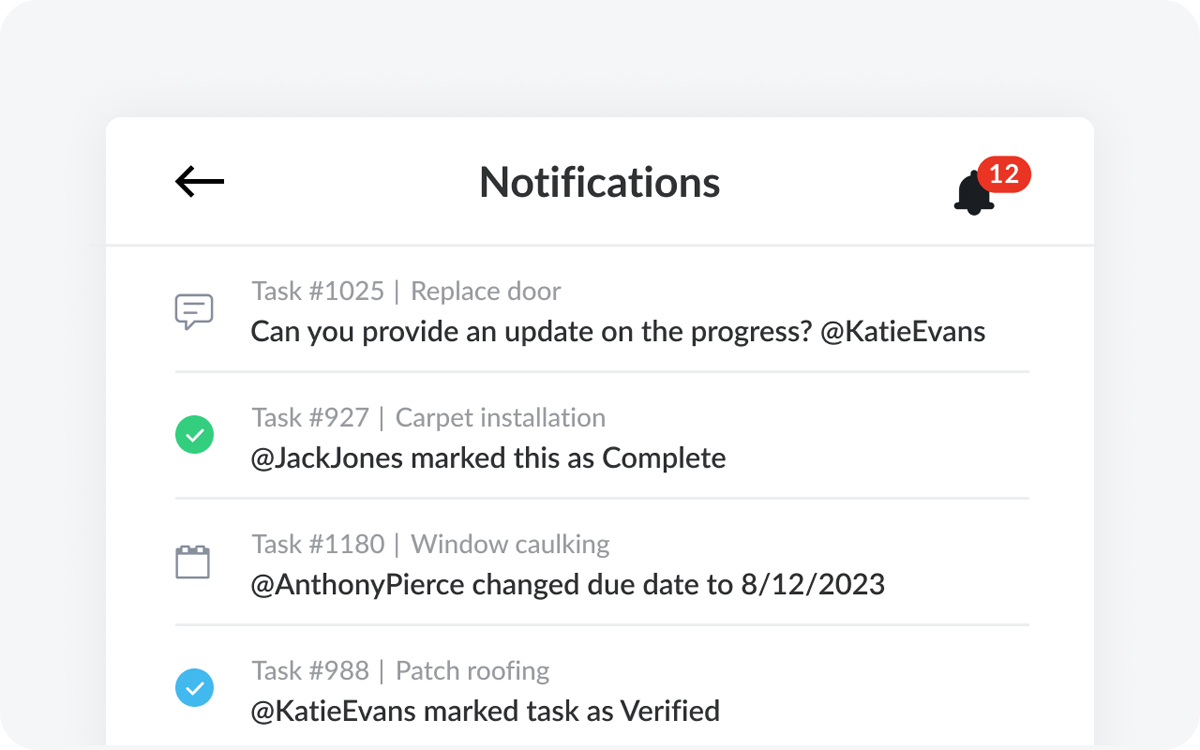Click the green complete checkmark icon

click(x=194, y=435)
